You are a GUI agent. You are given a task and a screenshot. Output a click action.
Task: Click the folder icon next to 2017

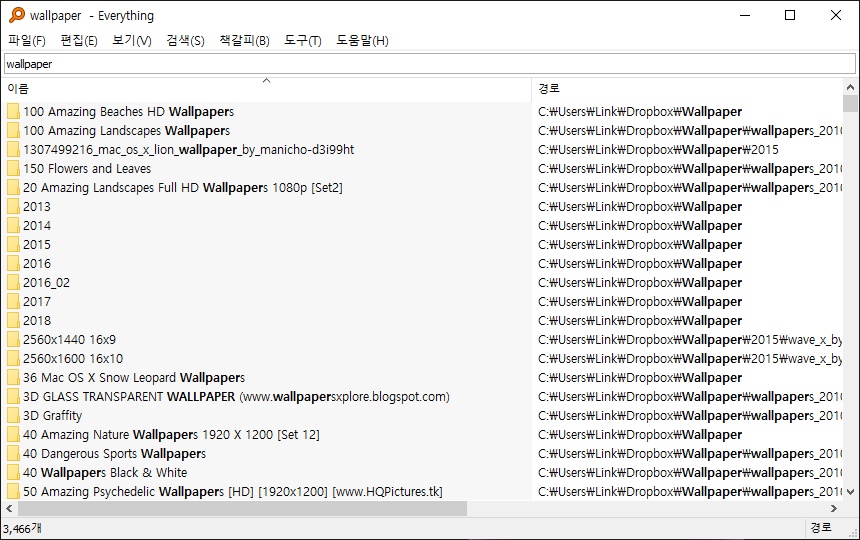pos(13,302)
